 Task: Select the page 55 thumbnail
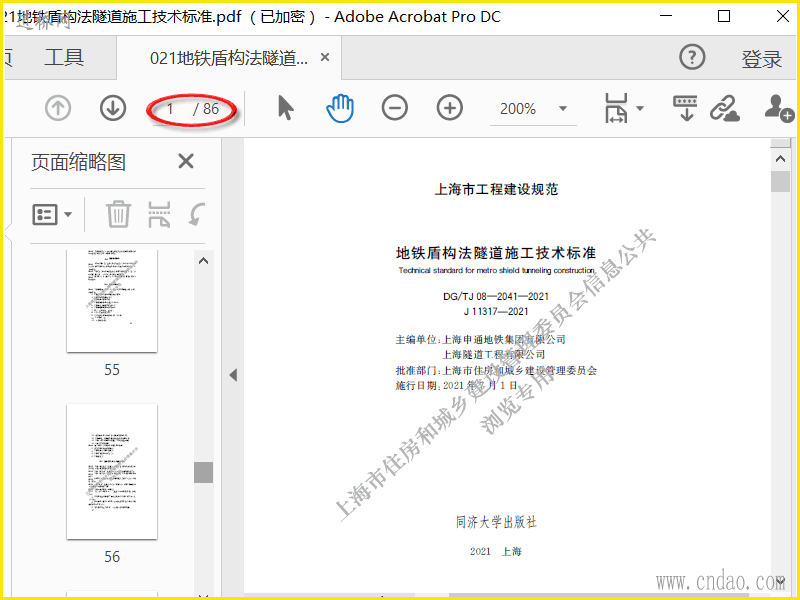[112, 301]
